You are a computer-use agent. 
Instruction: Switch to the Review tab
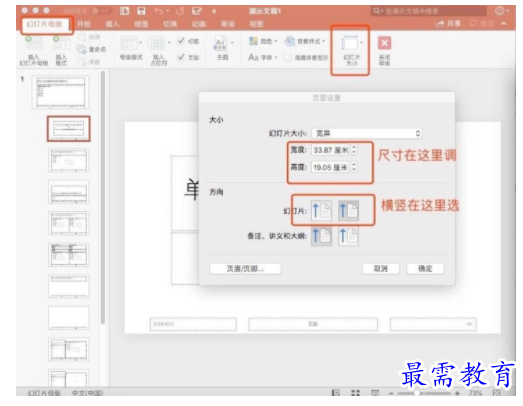tap(227, 24)
